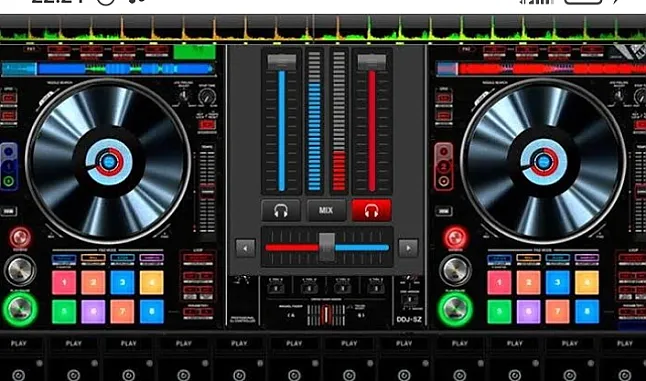Click the left deck tempo slider handle
The height and width of the screenshot is (381, 646).
pyautogui.click(x=207, y=192)
